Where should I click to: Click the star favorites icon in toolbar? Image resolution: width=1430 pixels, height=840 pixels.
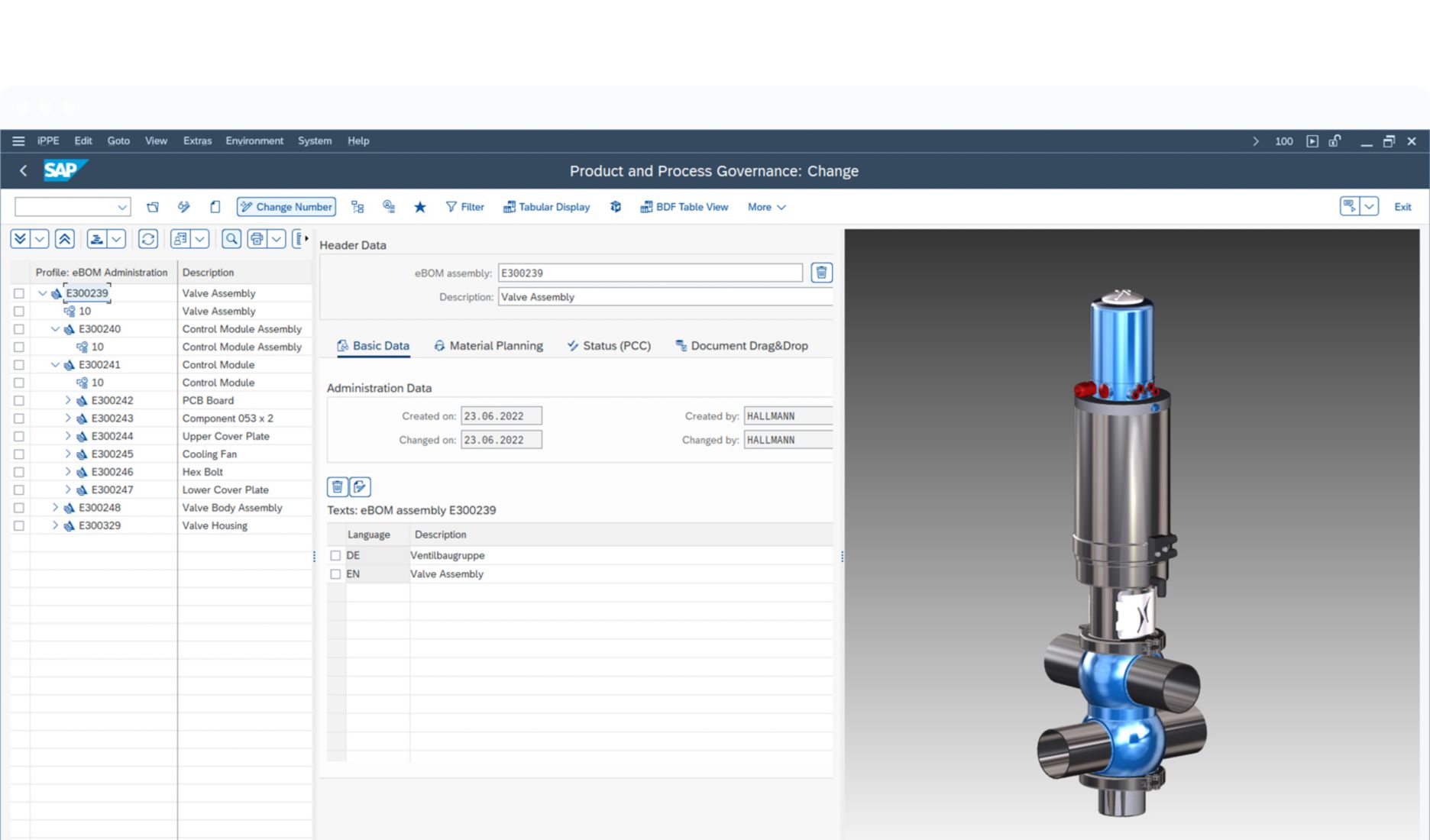(x=419, y=207)
